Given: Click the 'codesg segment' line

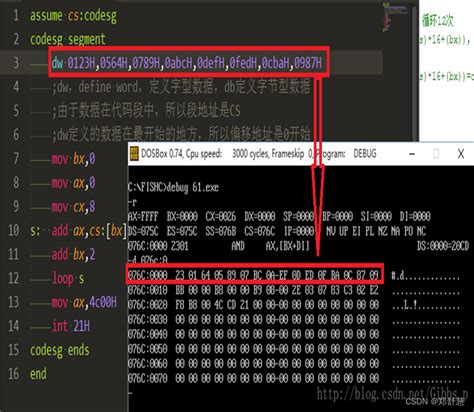Looking at the screenshot, I should tap(68, 39).
